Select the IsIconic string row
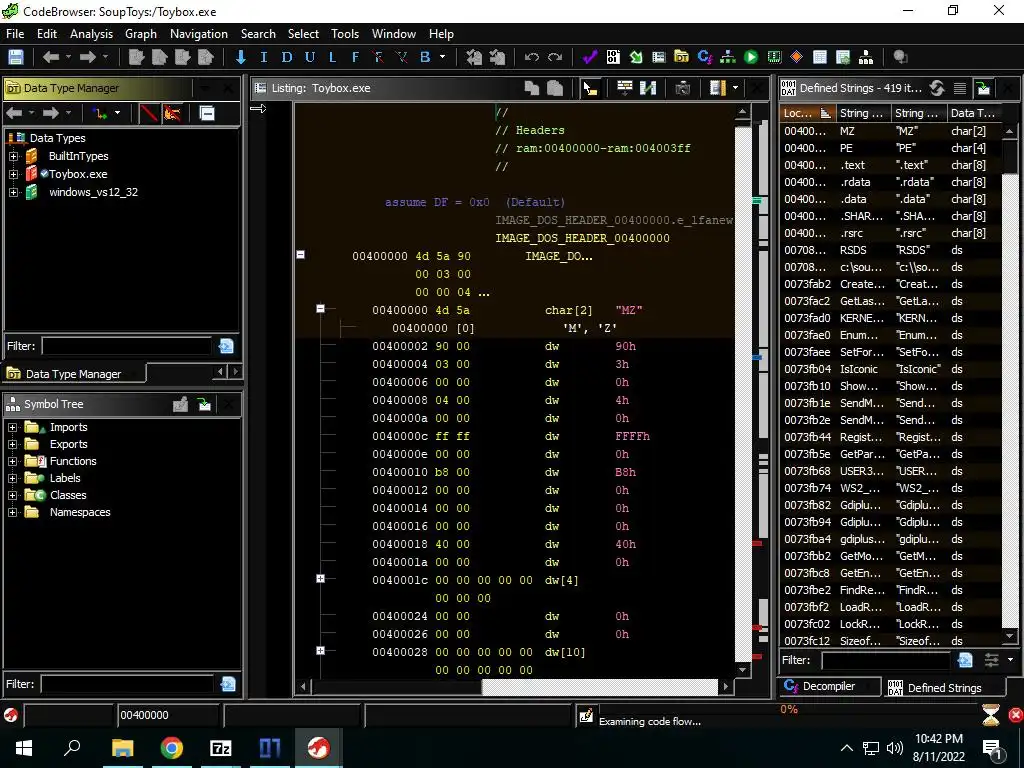Viewport: 1024px width, 768px height. click(x=890, y=370)
